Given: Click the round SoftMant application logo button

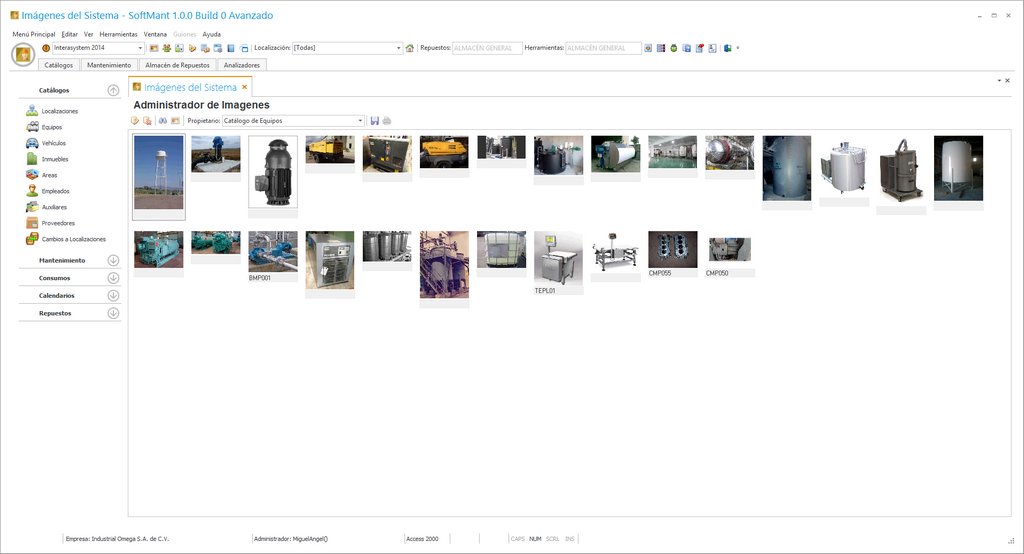Looking at the screenshot, I should (23, 55).
